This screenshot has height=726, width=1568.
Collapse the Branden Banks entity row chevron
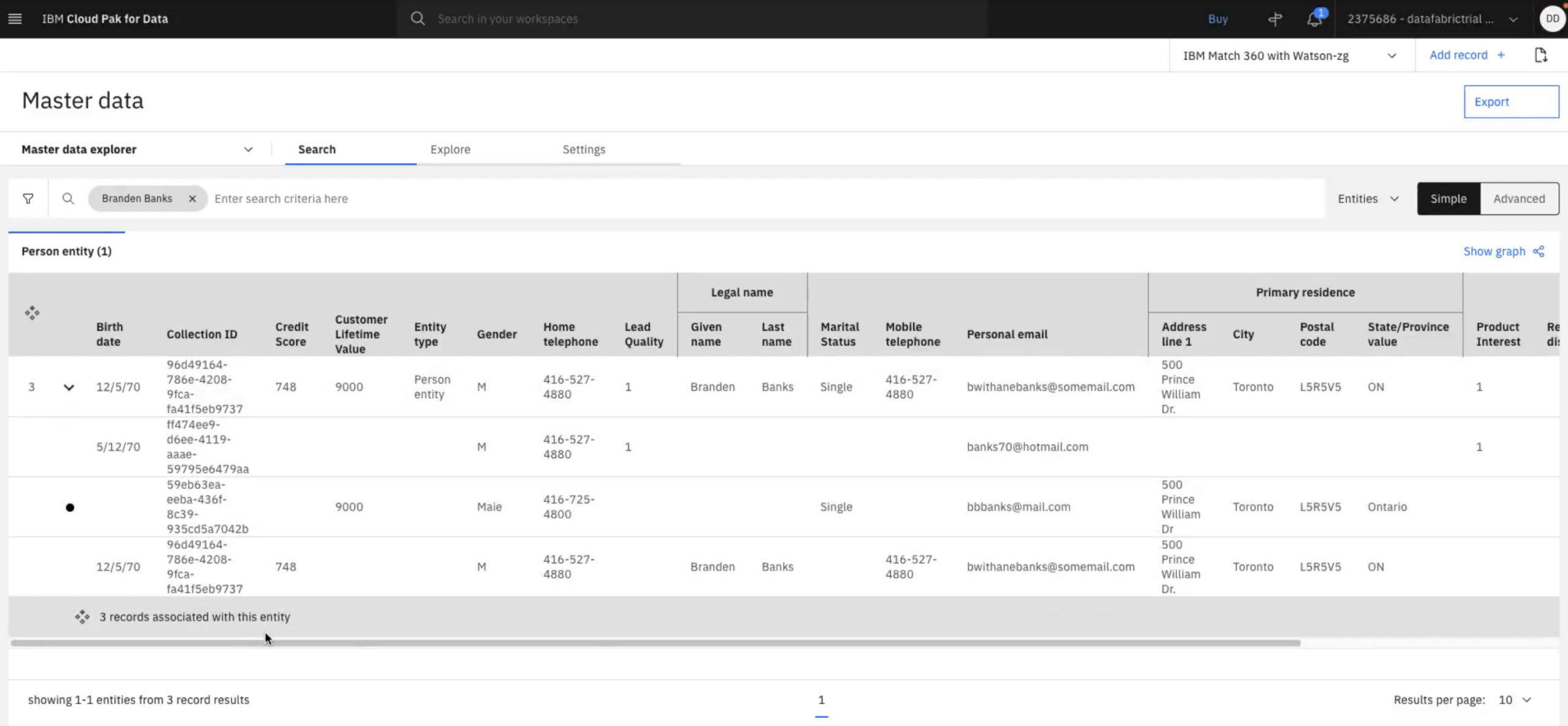tap(69, 387)
